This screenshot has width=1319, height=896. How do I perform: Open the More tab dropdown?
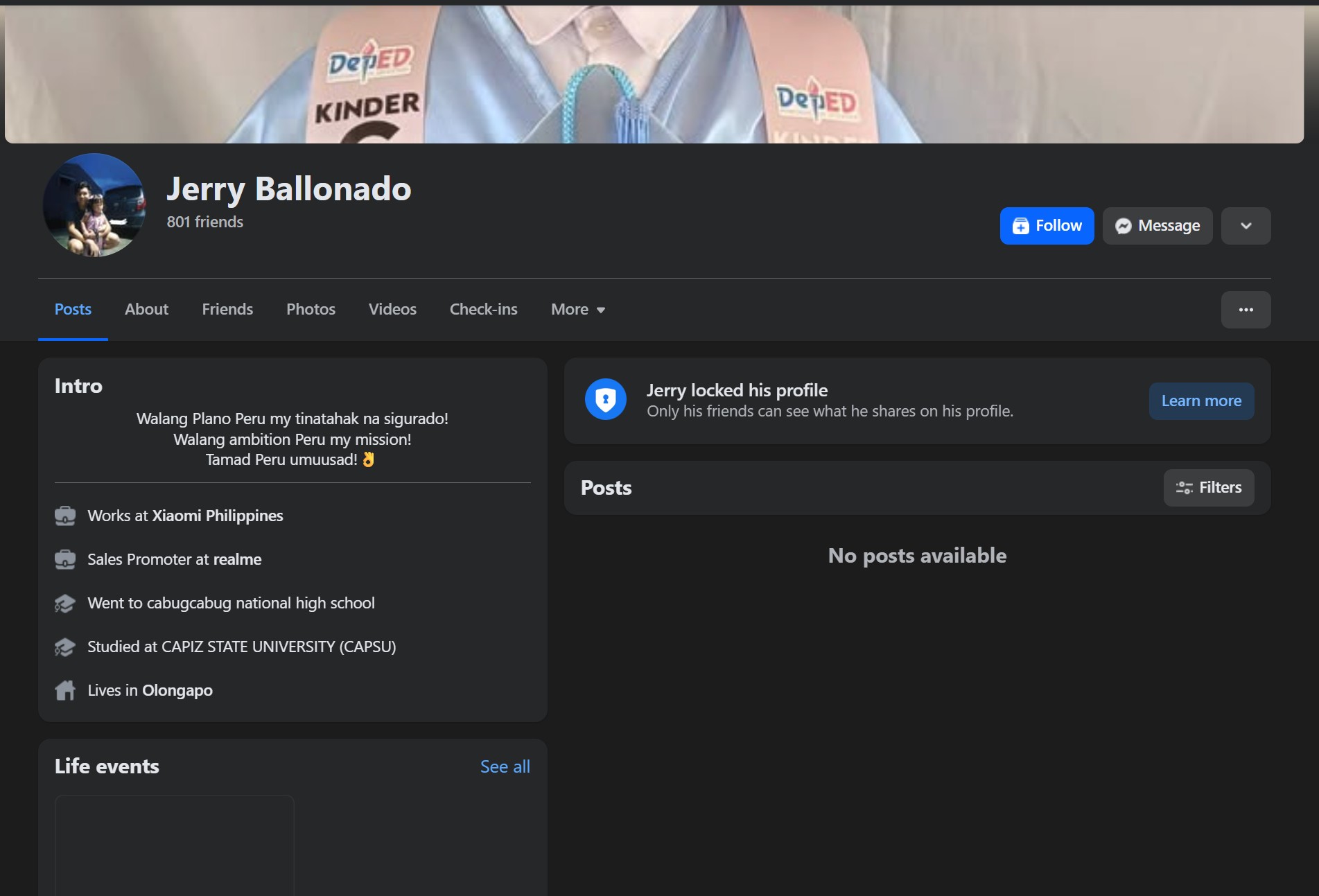coord(577,310)
